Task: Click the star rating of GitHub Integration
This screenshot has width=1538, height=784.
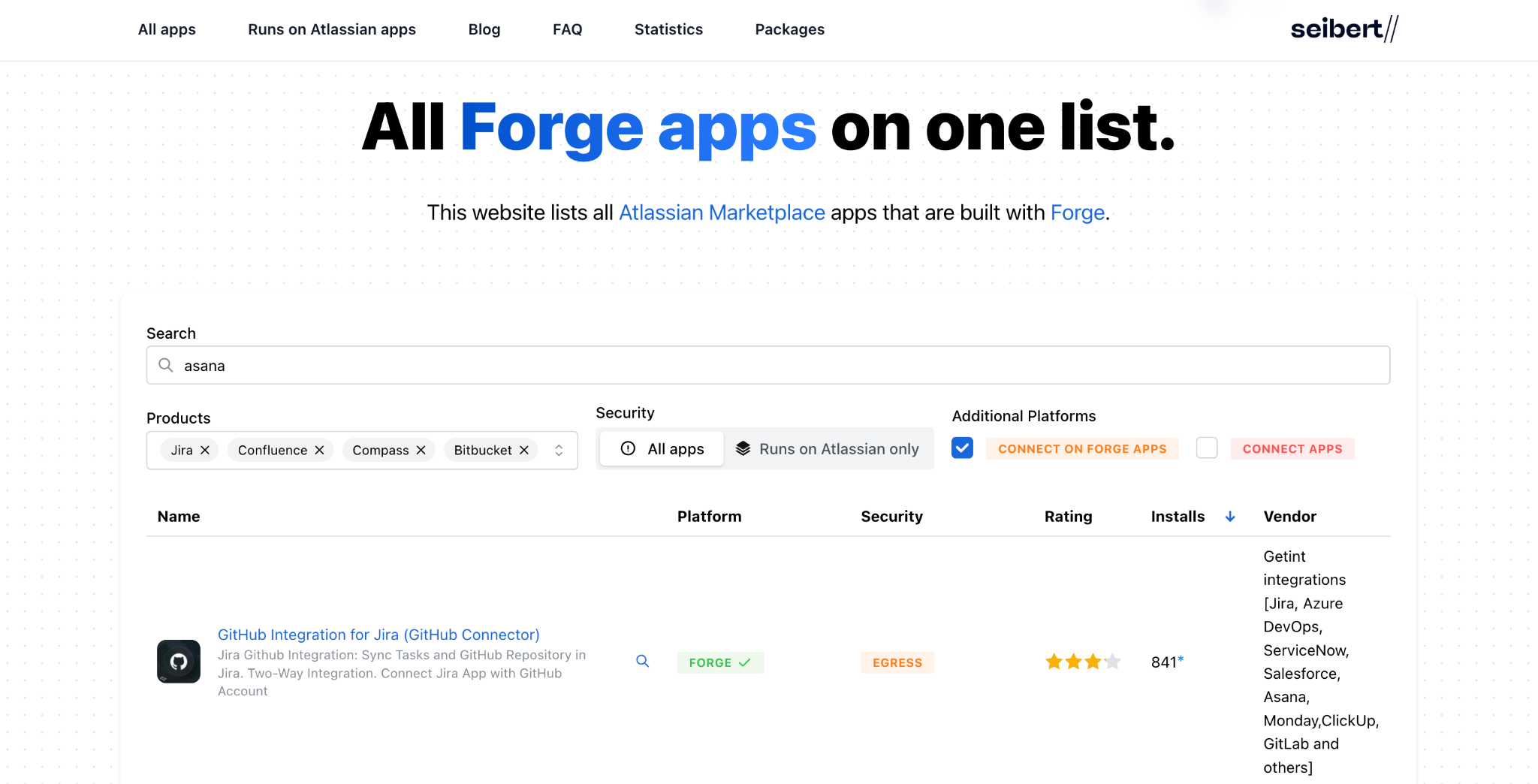Action: pos(1083,662)
